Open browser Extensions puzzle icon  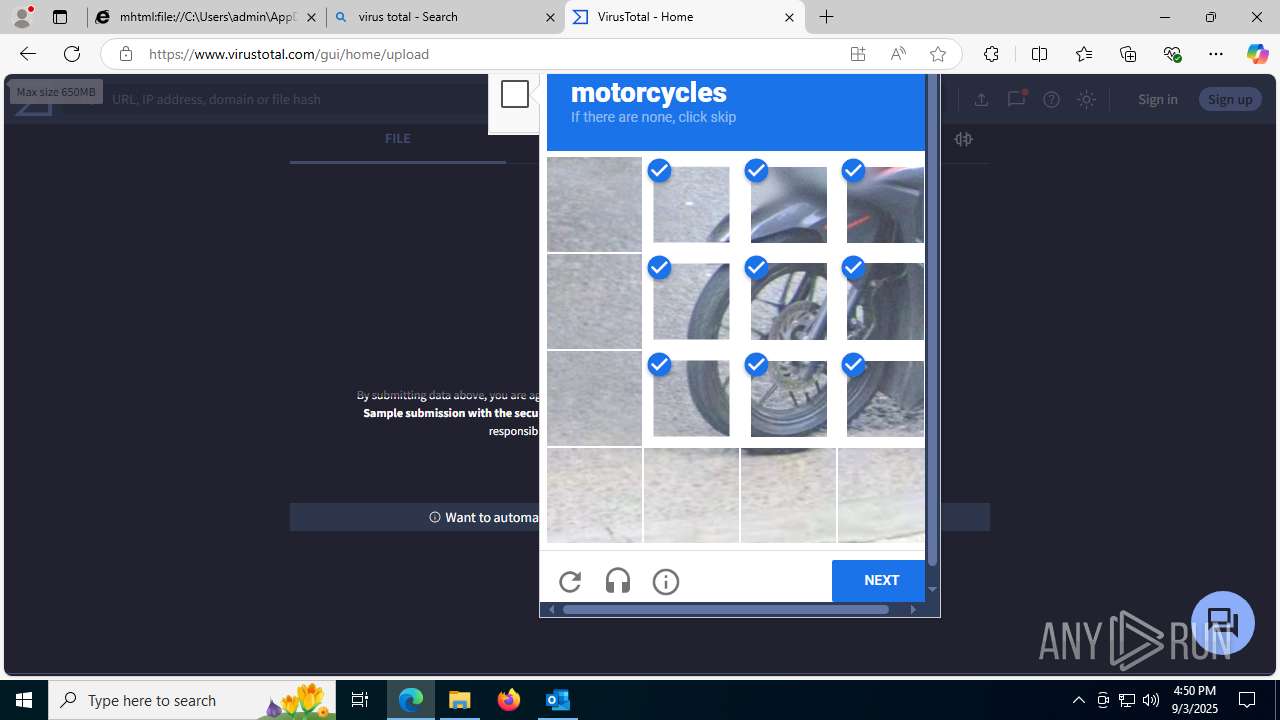991,54
